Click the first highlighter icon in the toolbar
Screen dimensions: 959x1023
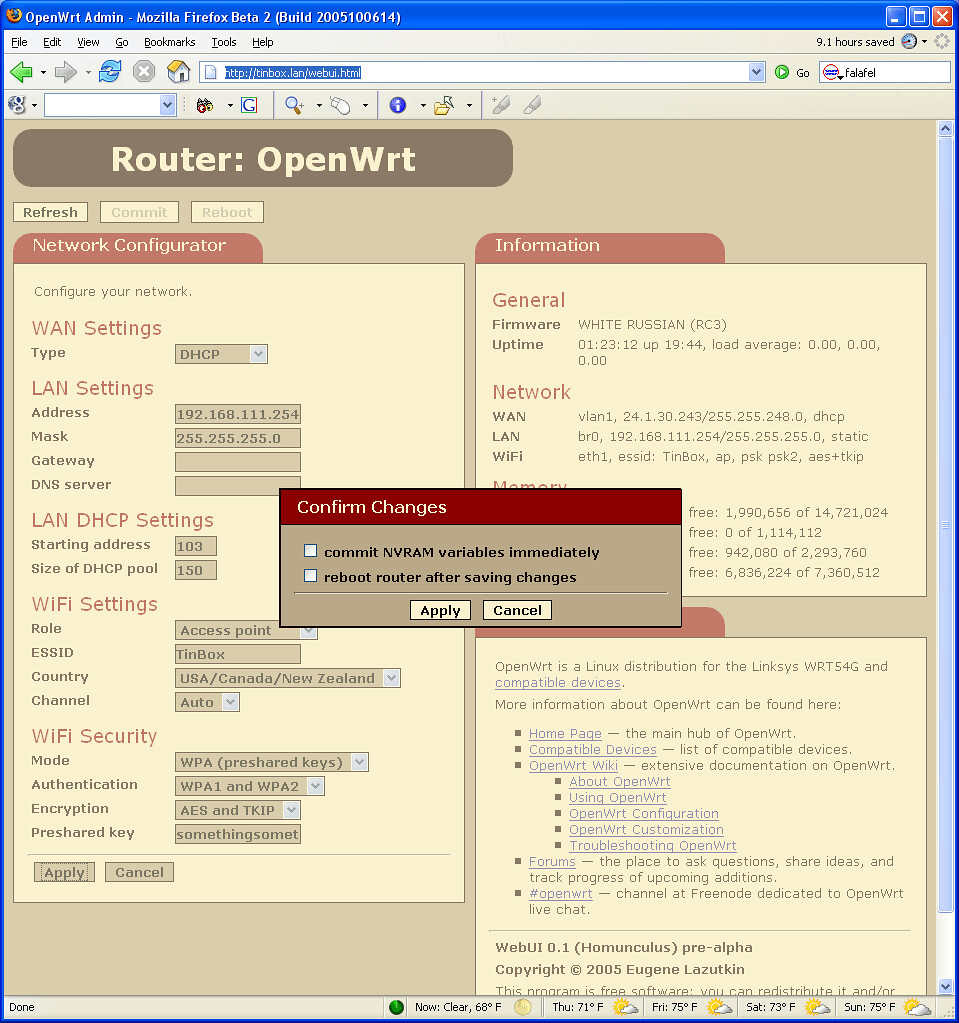[500, 104]
